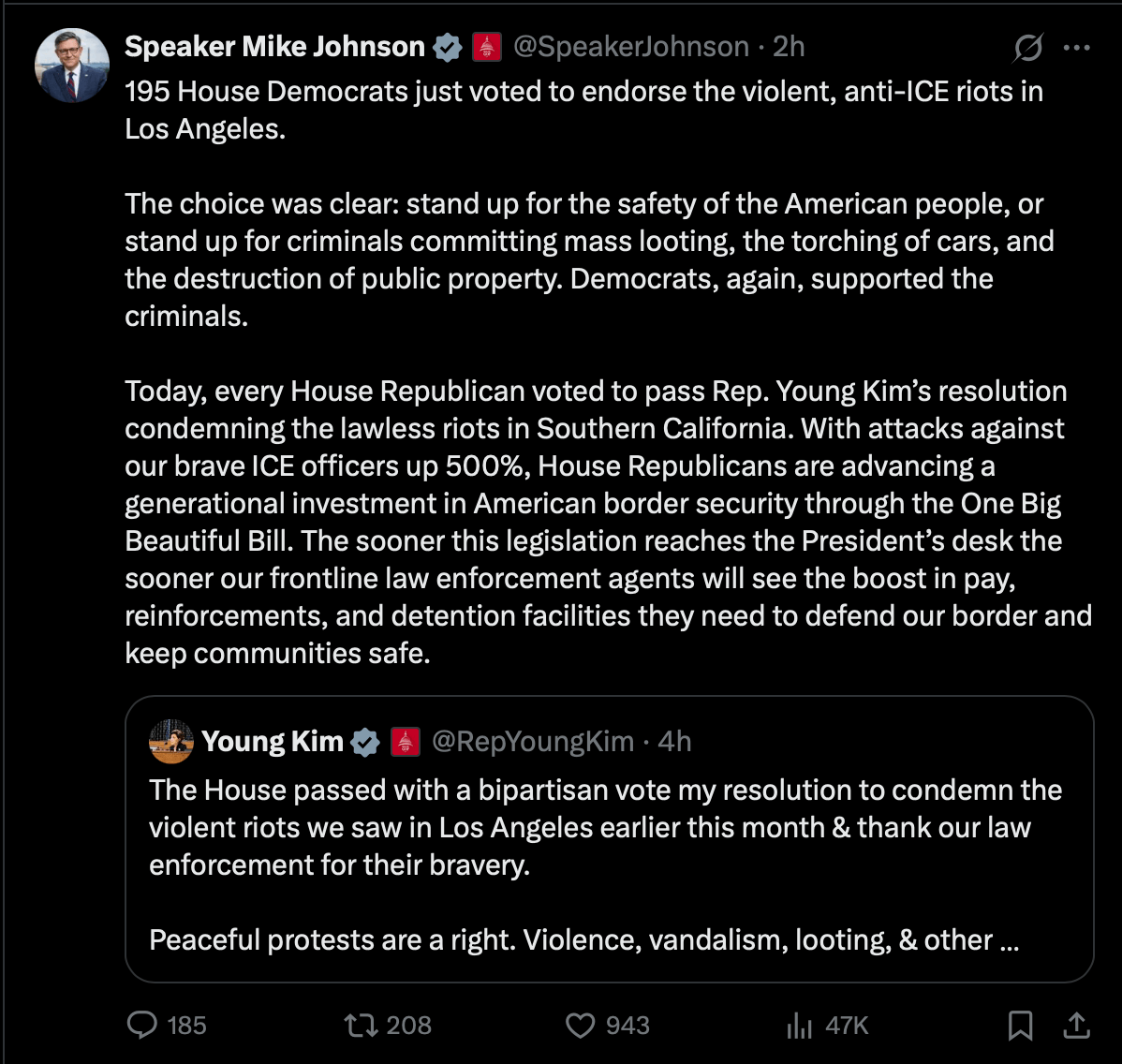
Task: Open the @SpeakerJohnson handle link
Action: (631, 47)
